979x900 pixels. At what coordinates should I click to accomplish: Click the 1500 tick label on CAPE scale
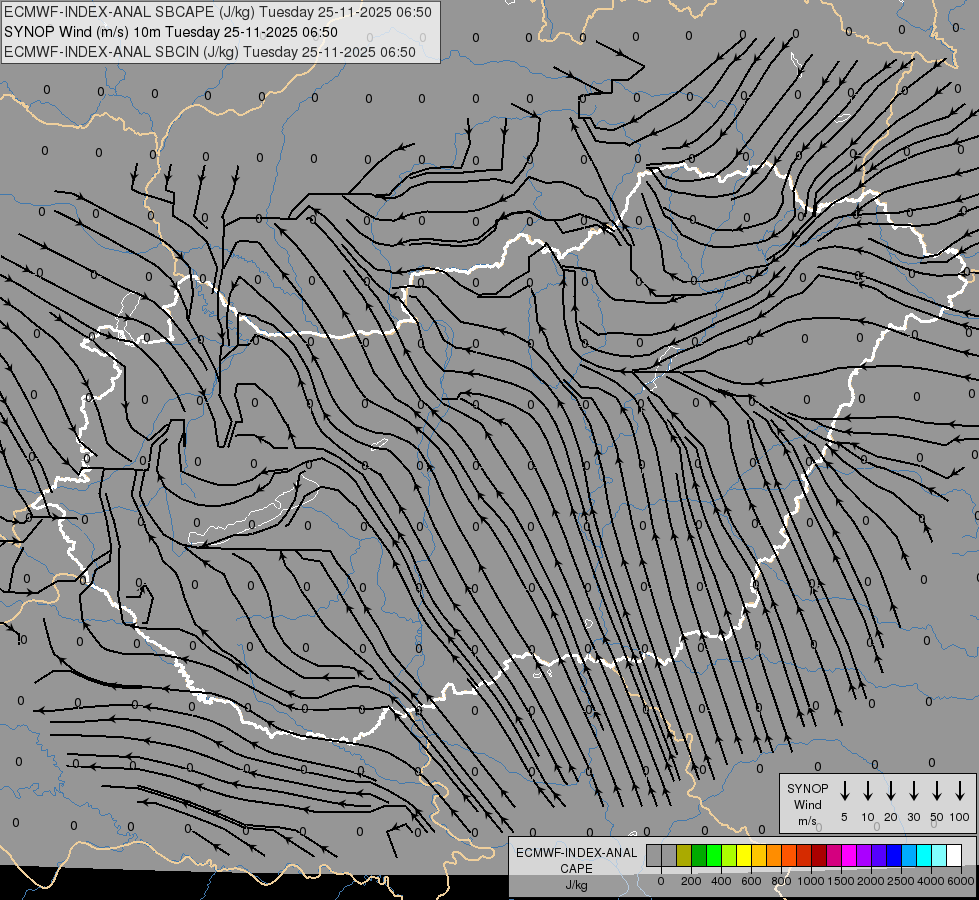pos(841,881)
